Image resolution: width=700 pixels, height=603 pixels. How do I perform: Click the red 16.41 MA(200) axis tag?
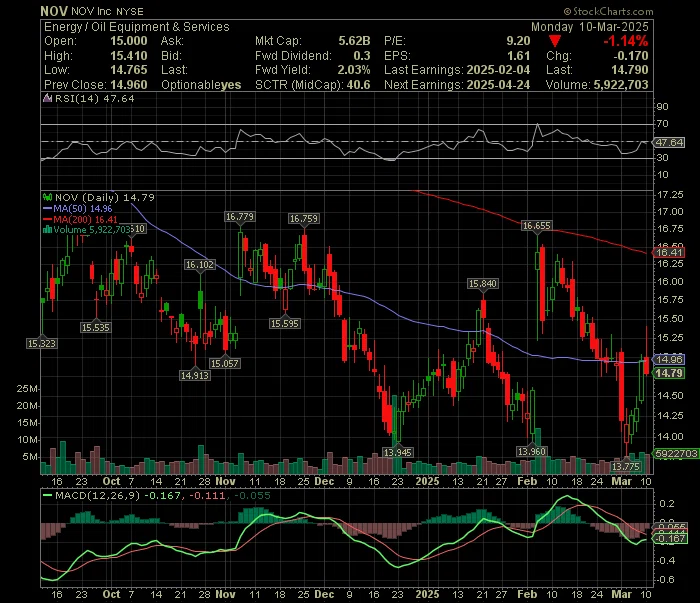[668, 253]
